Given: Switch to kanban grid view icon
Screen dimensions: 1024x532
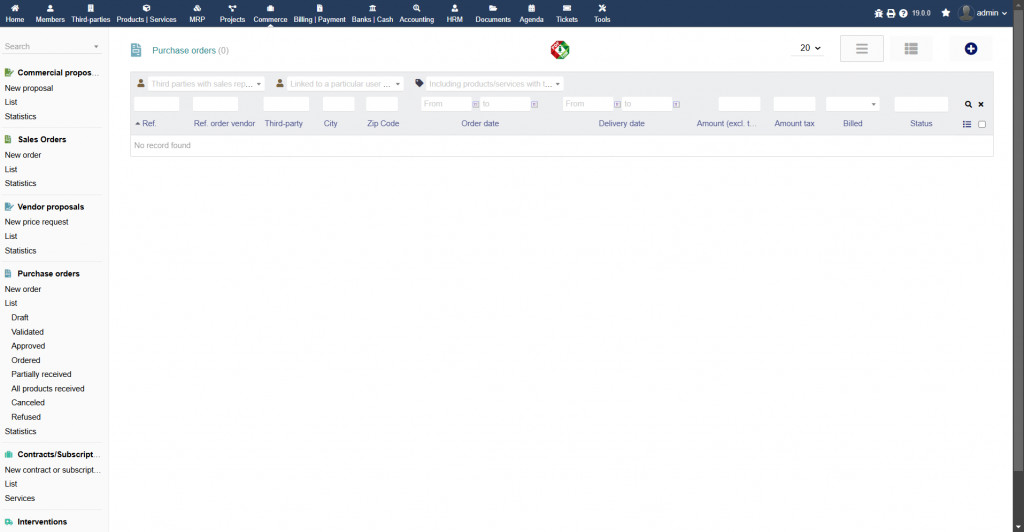Looking at the screenshot, I should click(911, 48).
